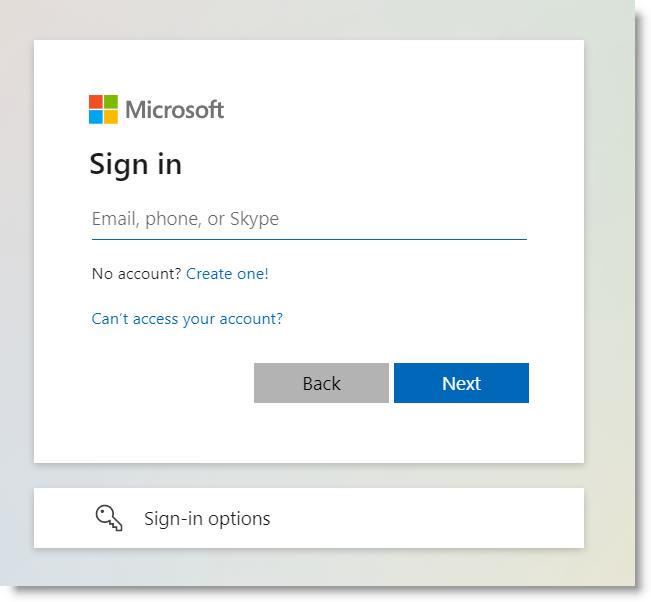Viewport: 651px width, 602px height.
Task: Click the underline beneath the email field
Action: pos(308,239)
